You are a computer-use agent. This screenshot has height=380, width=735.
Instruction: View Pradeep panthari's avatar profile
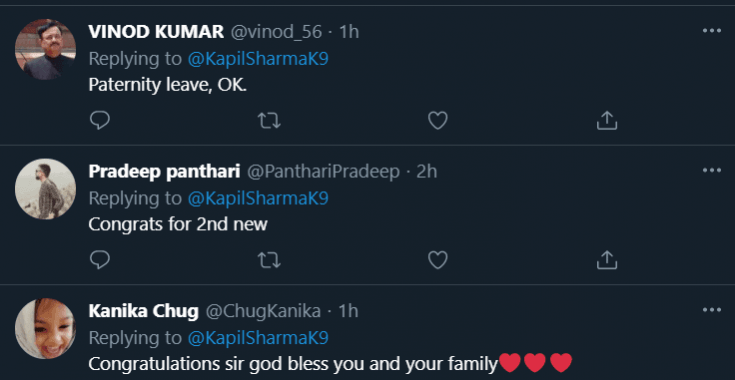coord(45,189)
